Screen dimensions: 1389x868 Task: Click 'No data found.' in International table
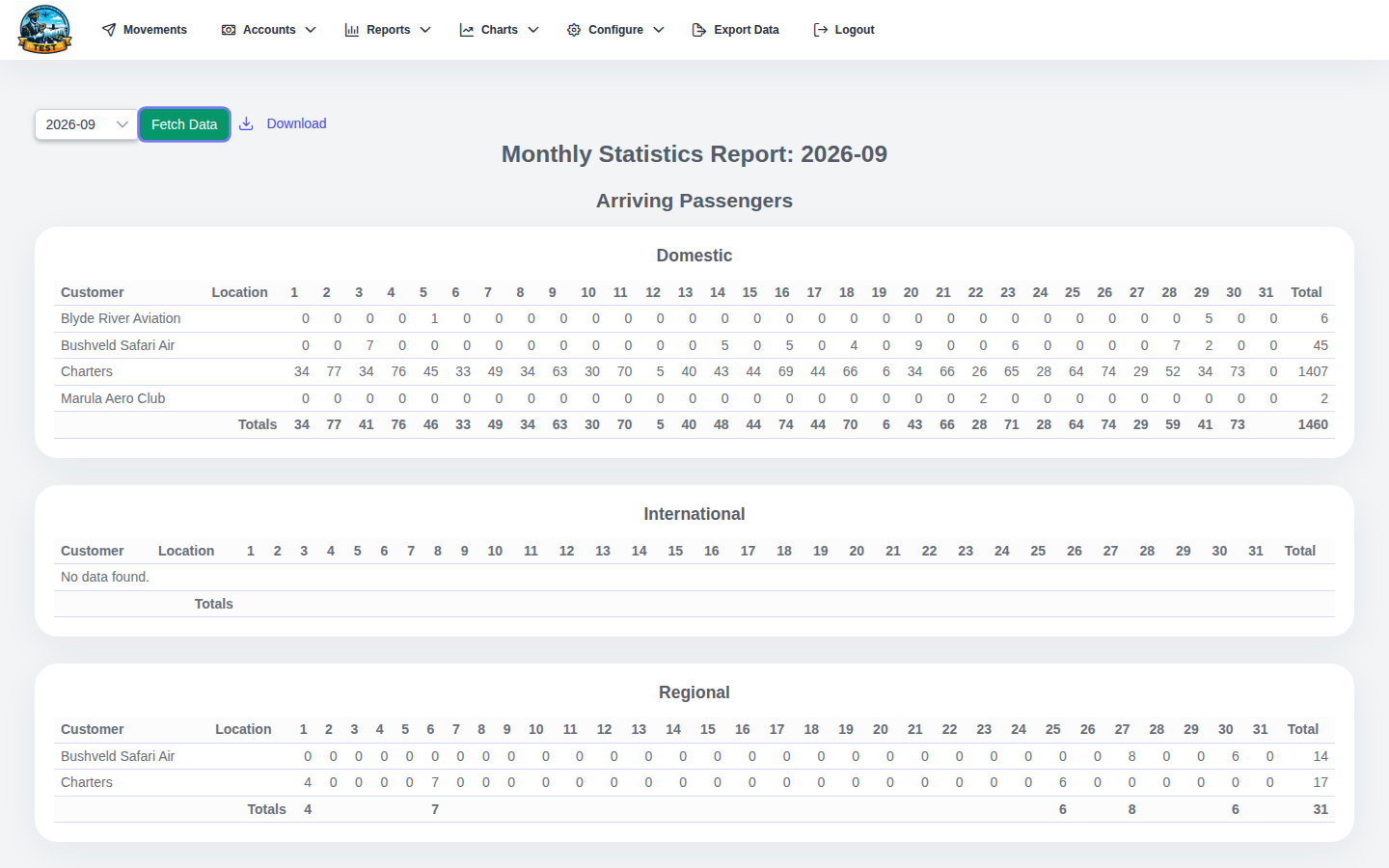(105, 577)
